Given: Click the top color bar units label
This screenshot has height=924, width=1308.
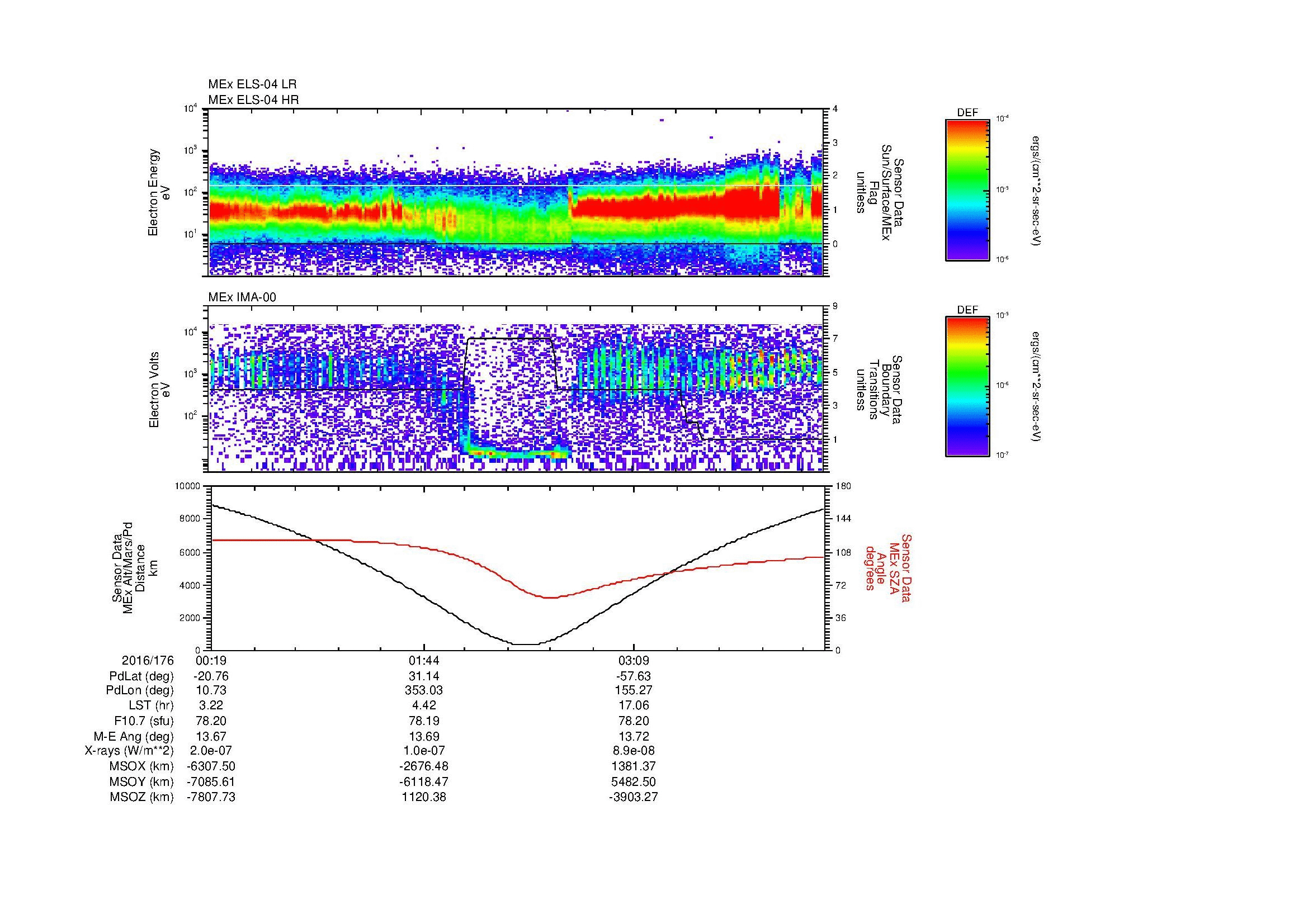Looking at the screenshot, I should (x=1037, y=191).
